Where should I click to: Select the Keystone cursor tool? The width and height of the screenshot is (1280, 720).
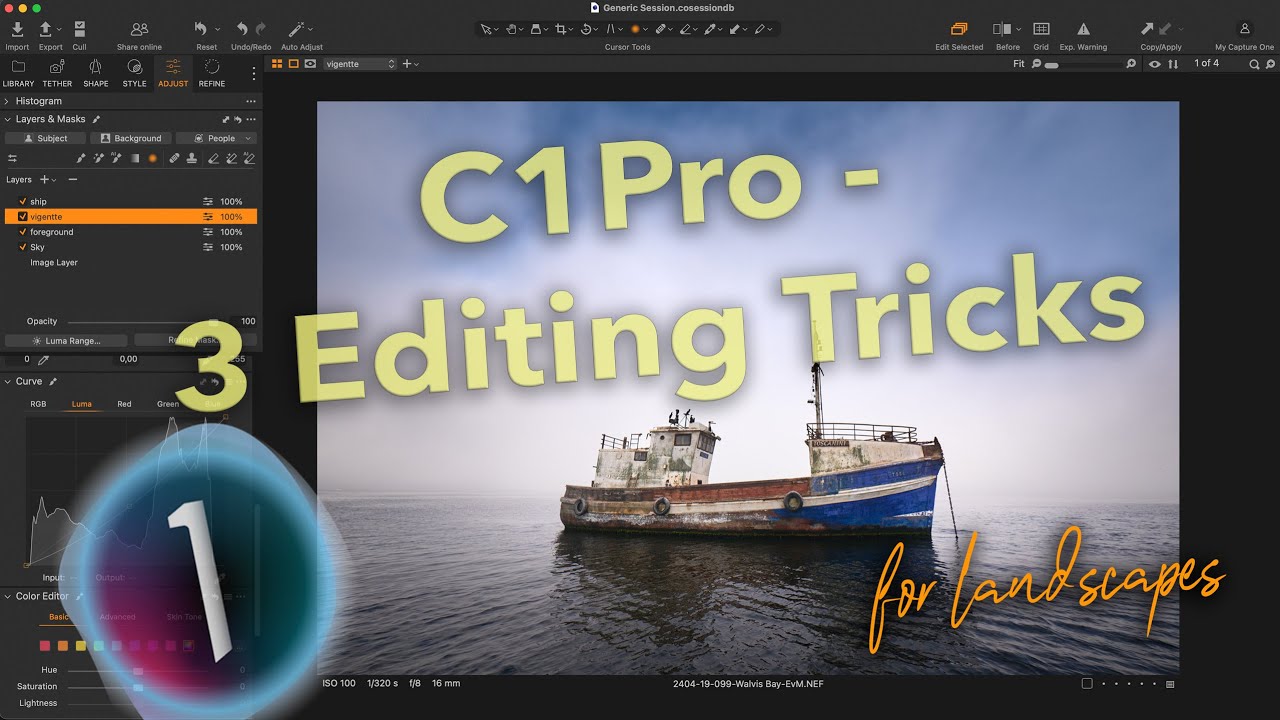pos(609,30)
